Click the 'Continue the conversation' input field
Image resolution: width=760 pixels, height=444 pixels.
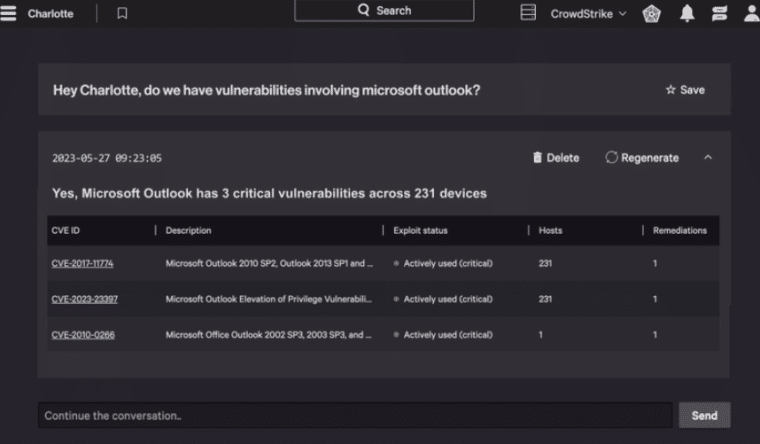coord(355,415)
